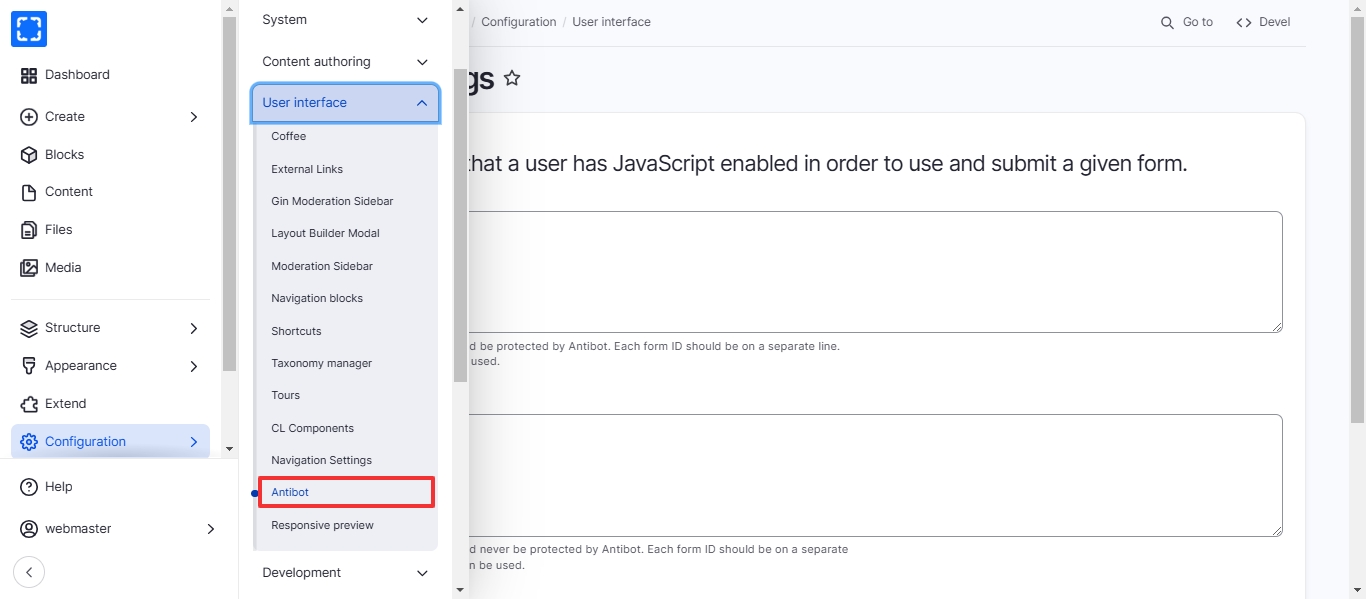Open the Navigation Settings menu item
The image size is (1366, 599).
point(321,460)
